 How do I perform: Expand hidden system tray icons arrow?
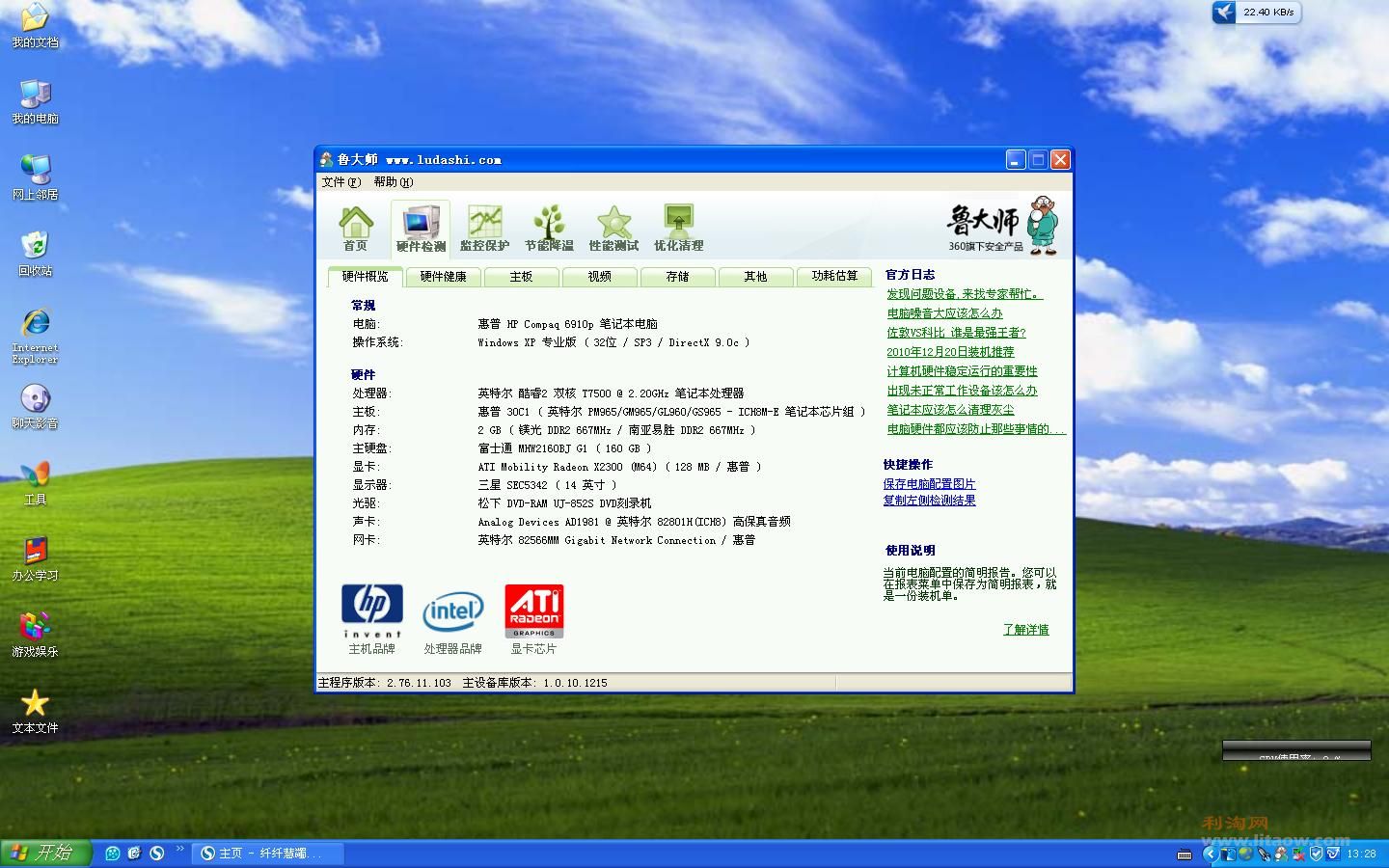tap(1209, 854)
